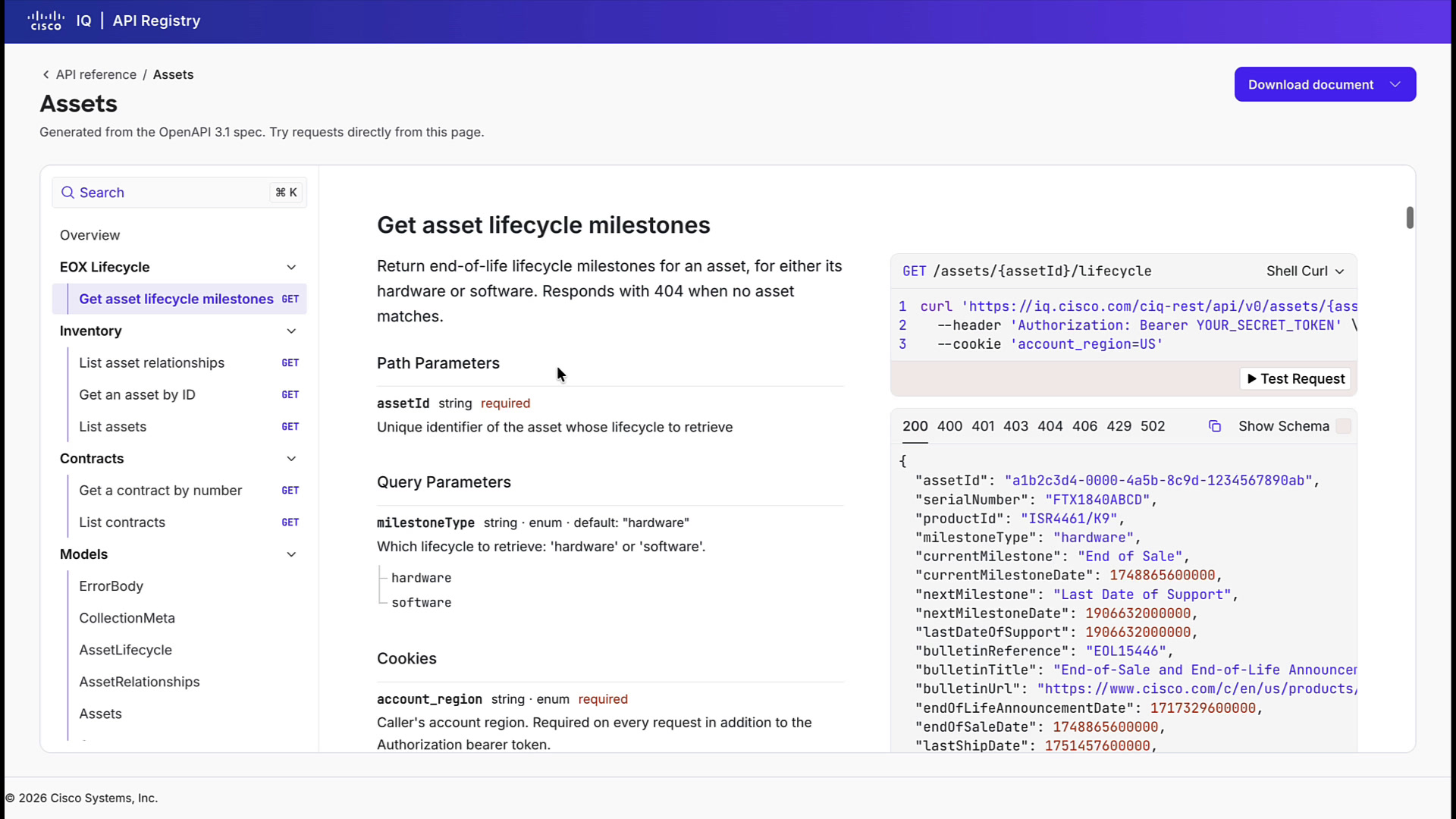This screenshot has width=1456, height=819.
Task: Select the 404 response tab
Action: pyautogui.click(x=1050, y=426)
